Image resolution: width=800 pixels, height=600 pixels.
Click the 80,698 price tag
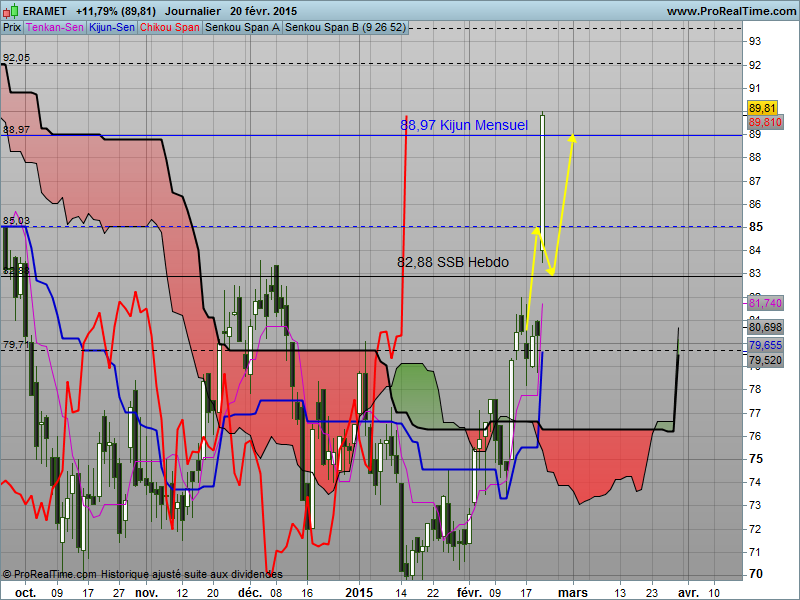765,327
